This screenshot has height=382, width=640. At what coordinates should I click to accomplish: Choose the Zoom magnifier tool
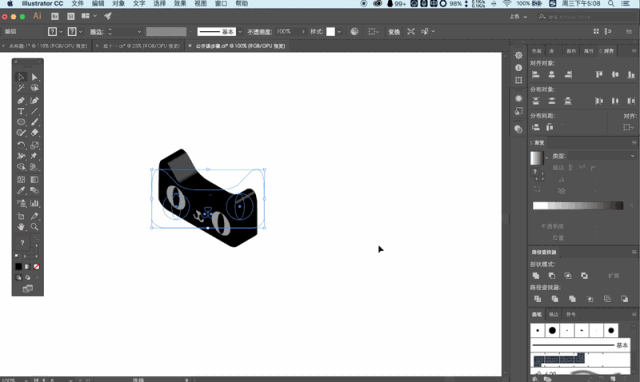pyautogui.click(x=35, y=227)
